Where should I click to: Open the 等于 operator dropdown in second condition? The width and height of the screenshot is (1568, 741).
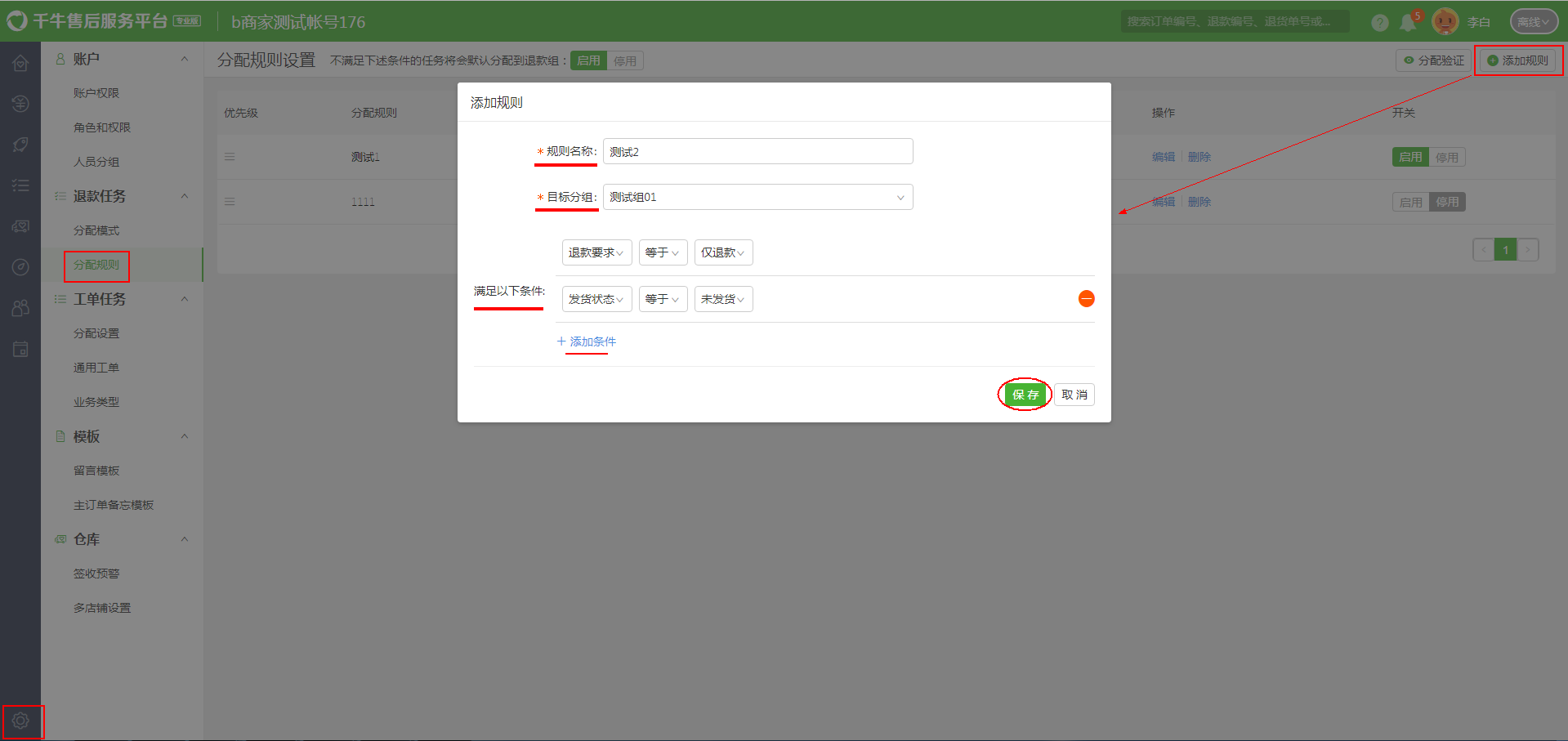[663, 299]
